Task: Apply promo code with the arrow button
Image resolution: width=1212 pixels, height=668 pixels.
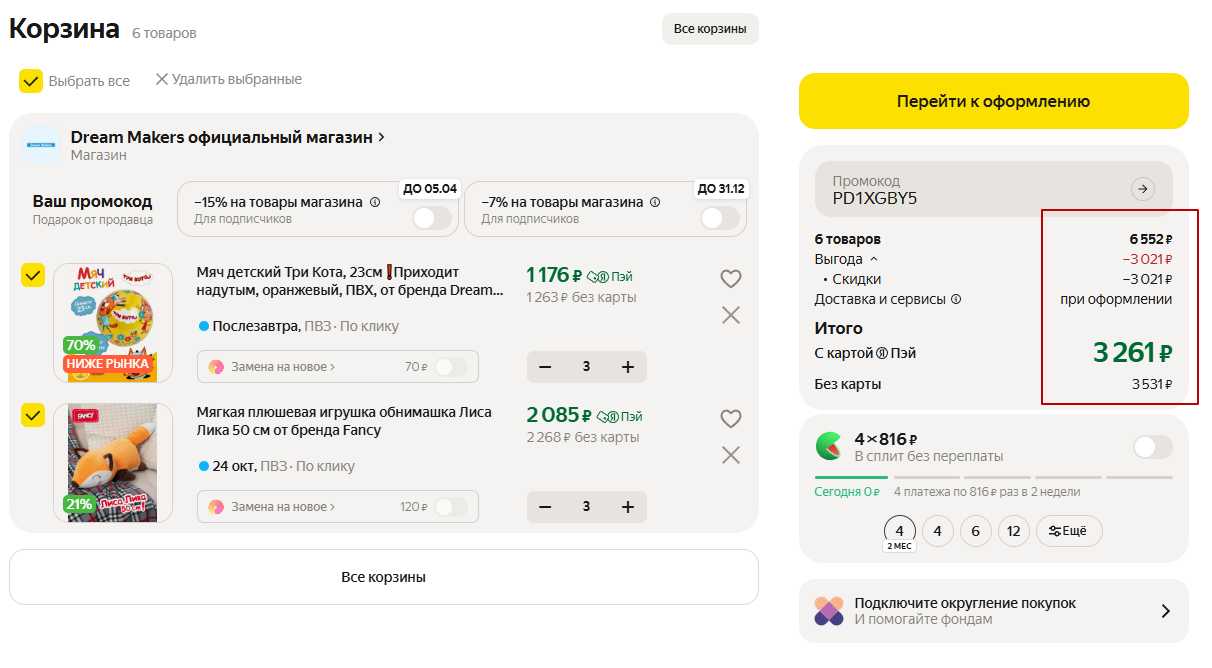Action: [1142, 189]
